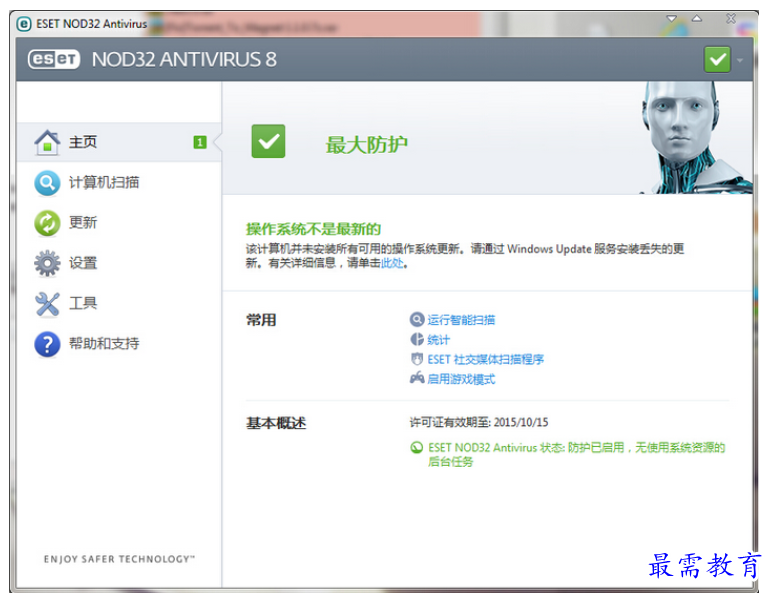The height and width of the screenshot is (597, 770).
Task: Click the license validity date 2015/10/15
Action: pos(521,422)
